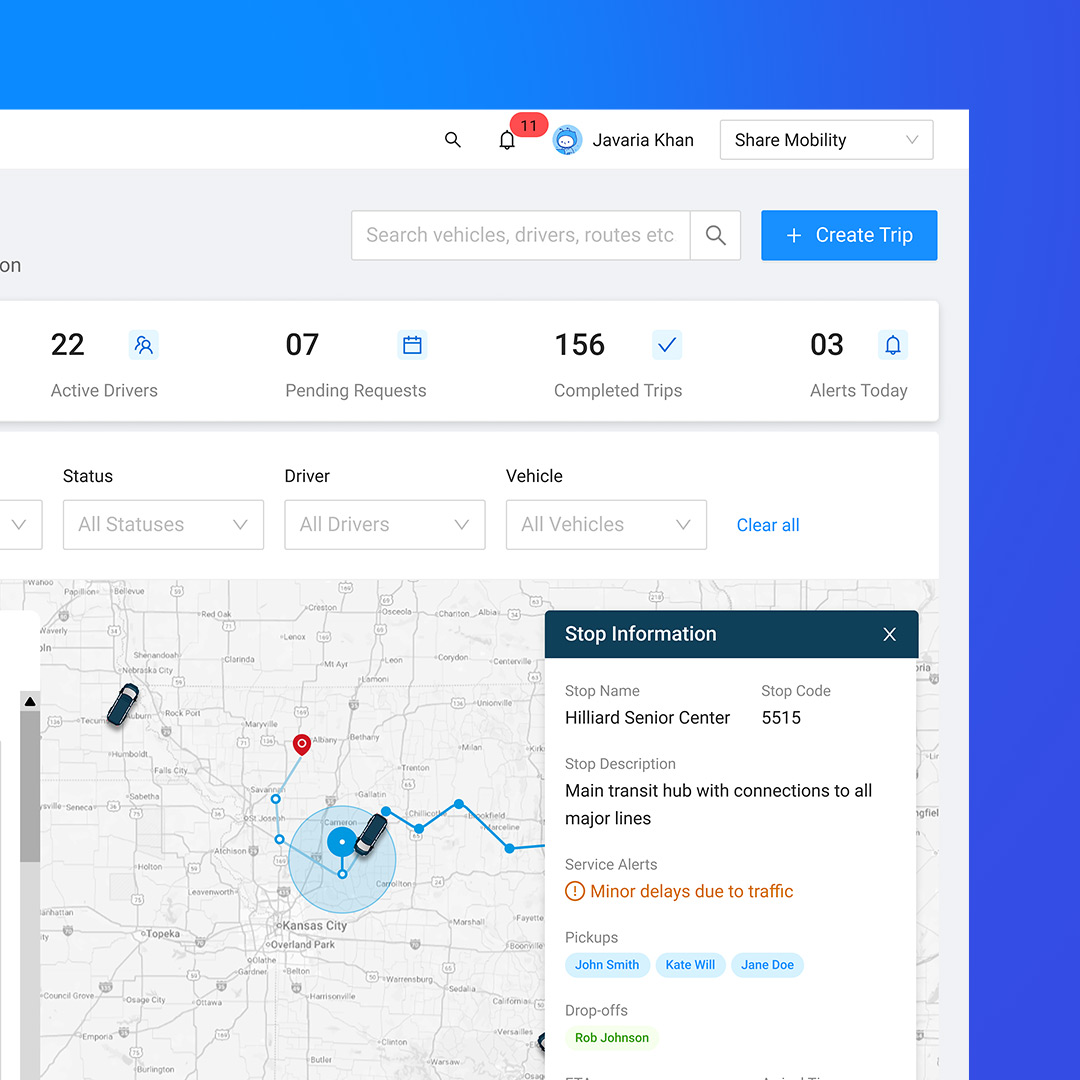Screen dimensions: 1080x1080
Task: Click the Pending Requests calendar icon
Action: point(412,344)
